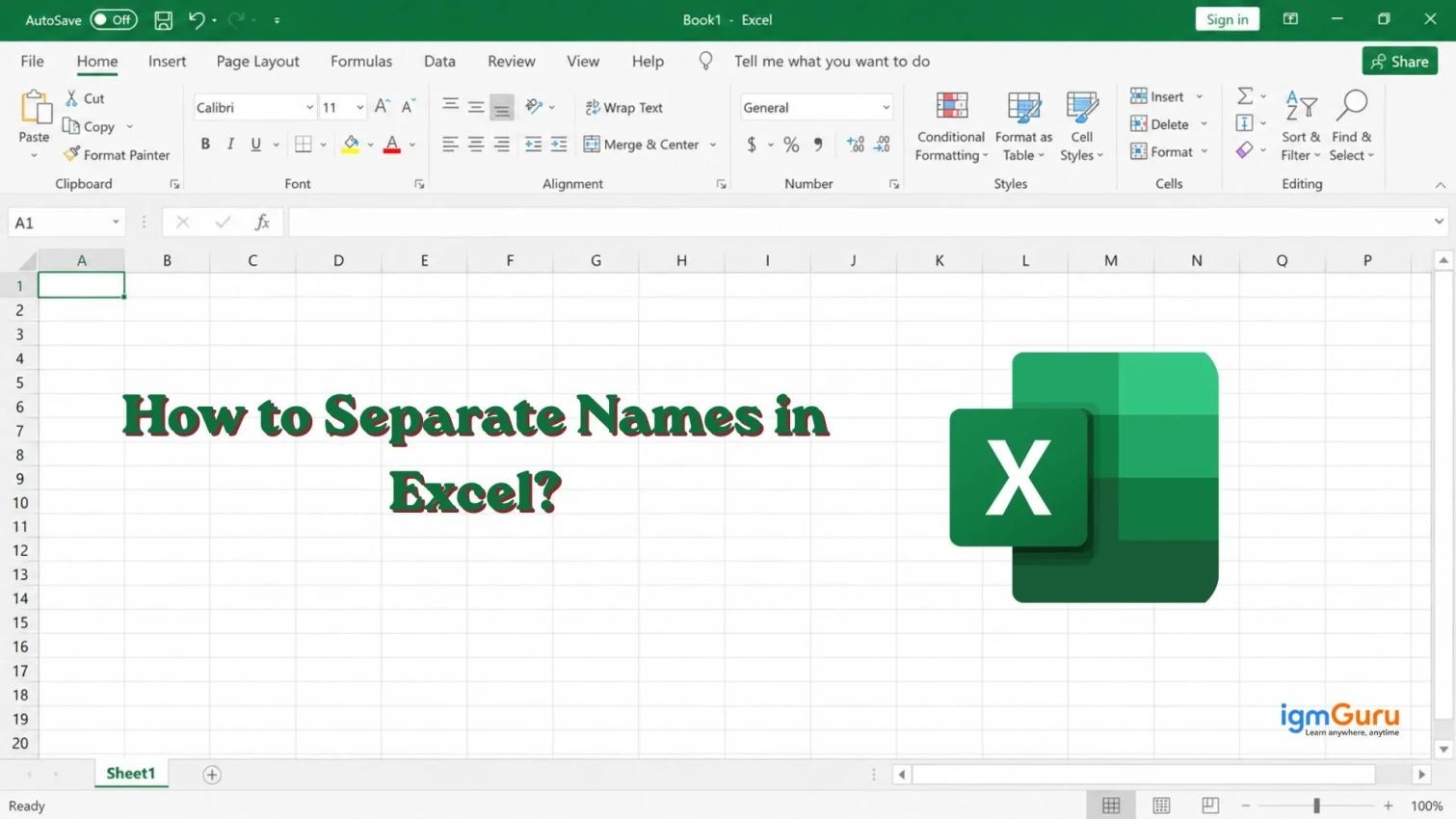Toggle Italic formatting
This screenshot has width=1456, height=819.
pos(230,145)
